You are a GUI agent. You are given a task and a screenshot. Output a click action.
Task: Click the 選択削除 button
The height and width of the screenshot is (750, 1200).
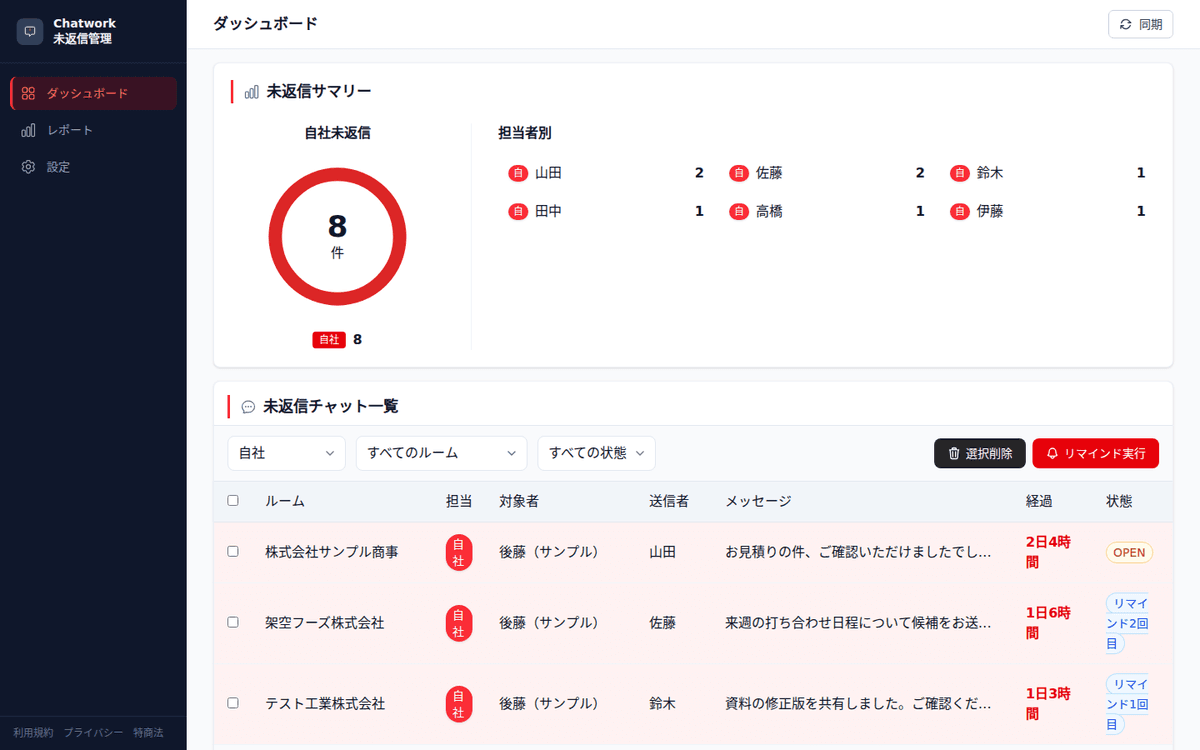(x=980, y=453)
